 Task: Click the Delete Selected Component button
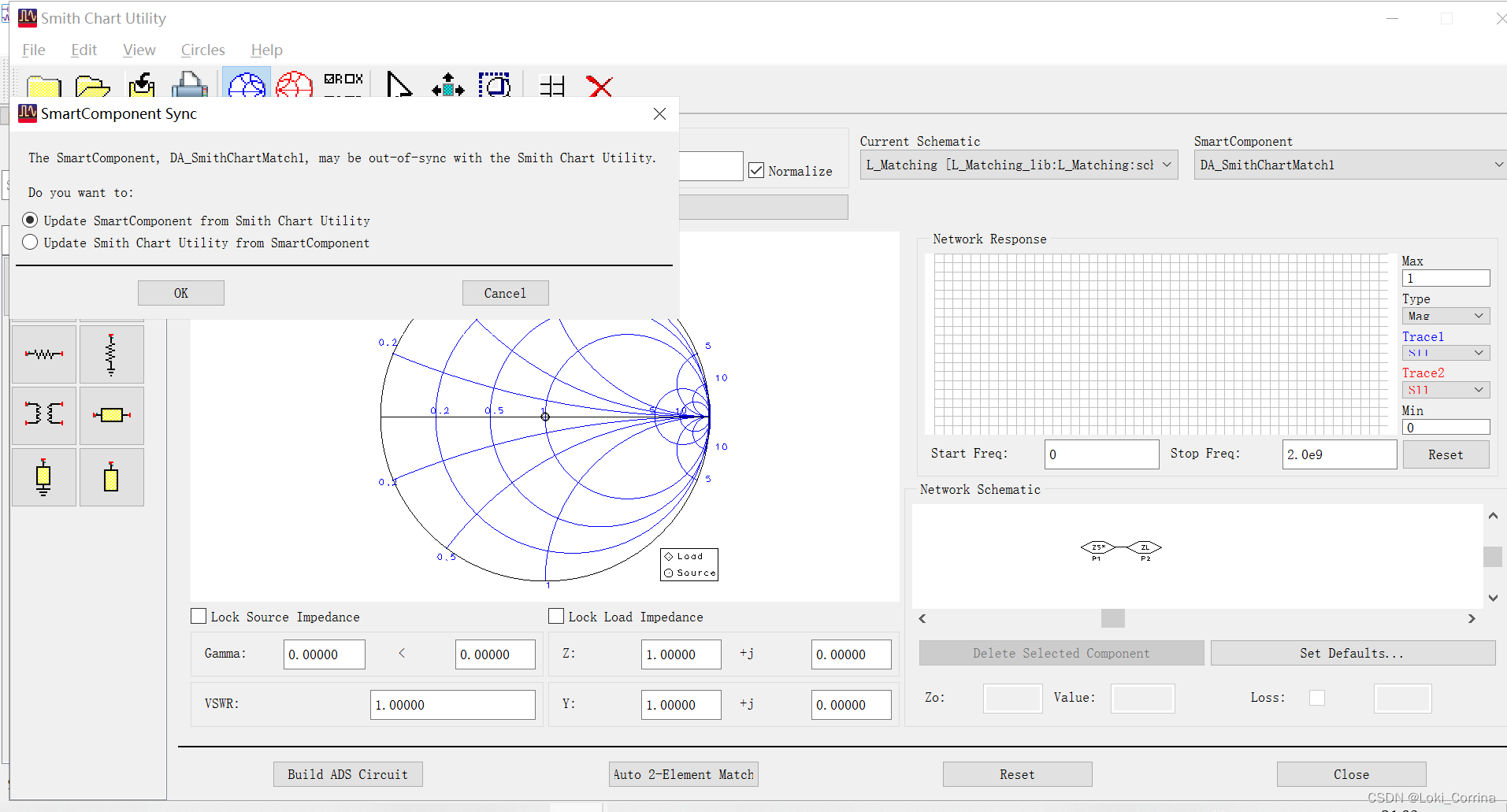click(x=1061, y=653)
